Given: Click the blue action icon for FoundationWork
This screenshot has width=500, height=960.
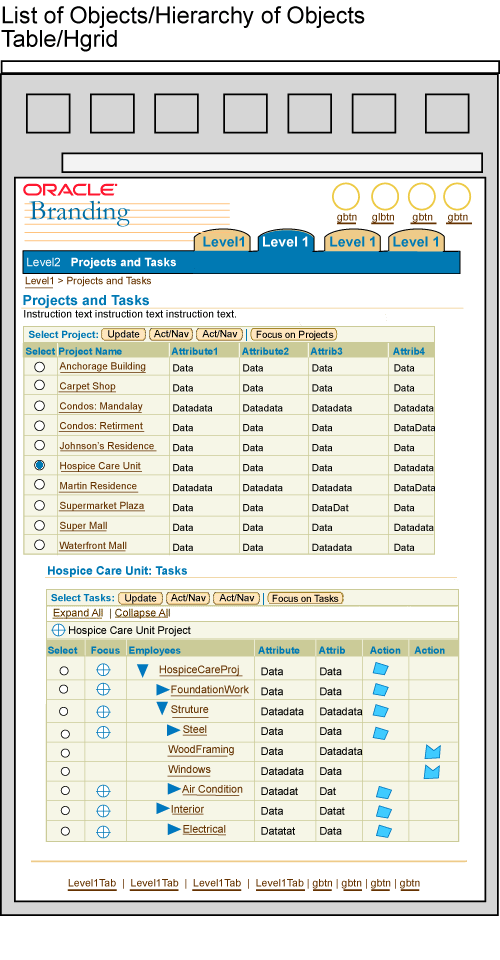Looking at the screenshot, I should (381, 689).
